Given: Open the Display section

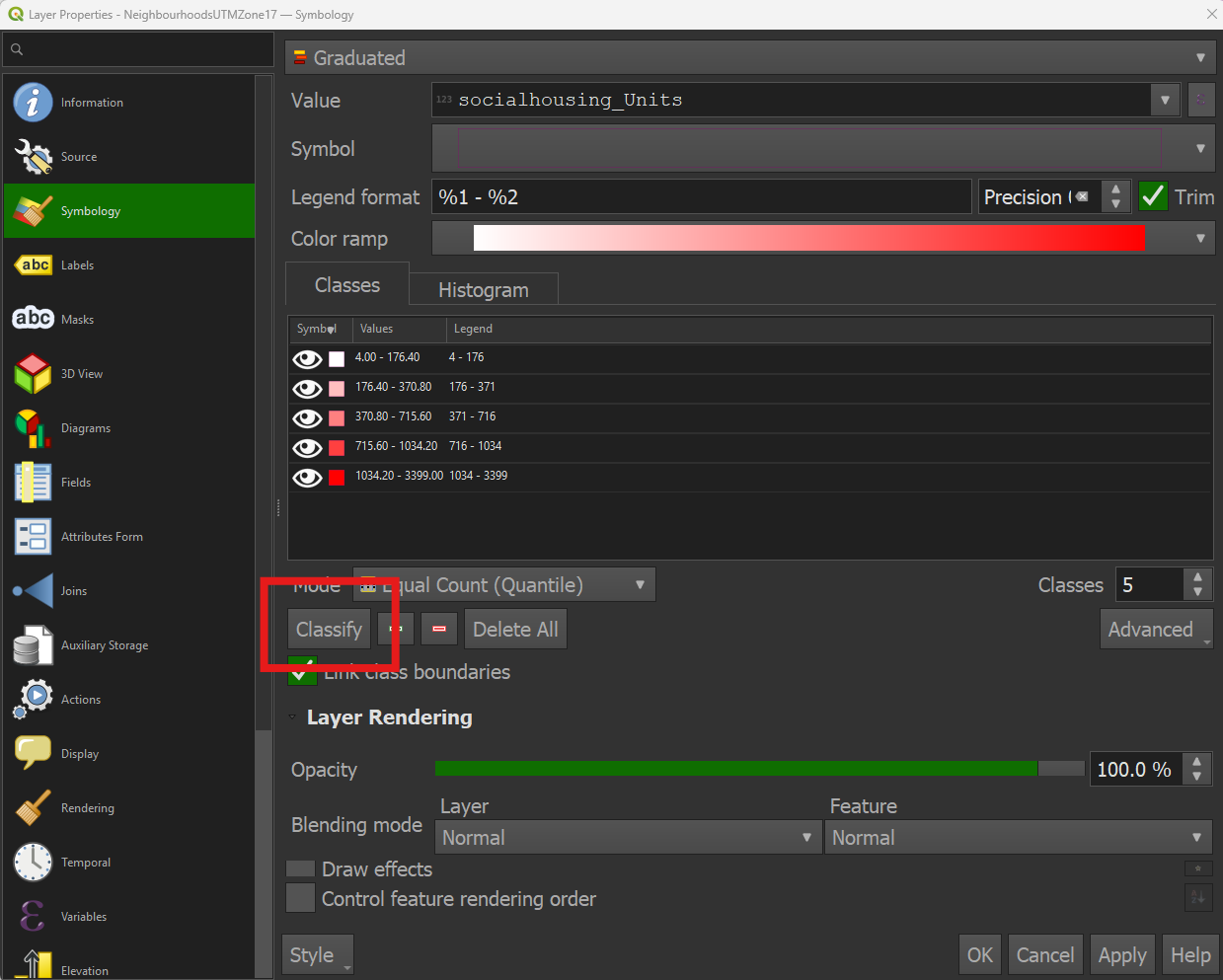Looking at the screenshot, I should (x=129, y=754).
